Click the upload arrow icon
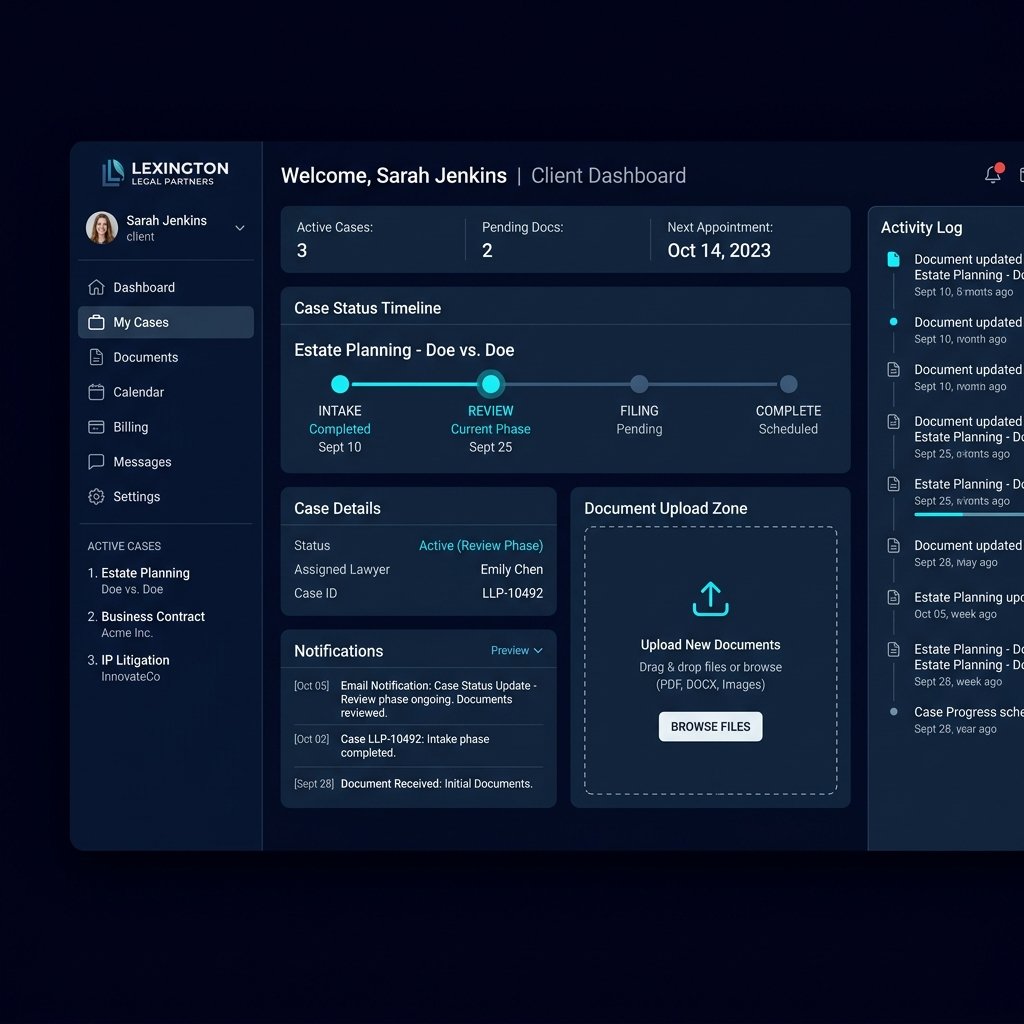Image resolution: width=1024 pixels, height=1024 pixels. (711, 599)
